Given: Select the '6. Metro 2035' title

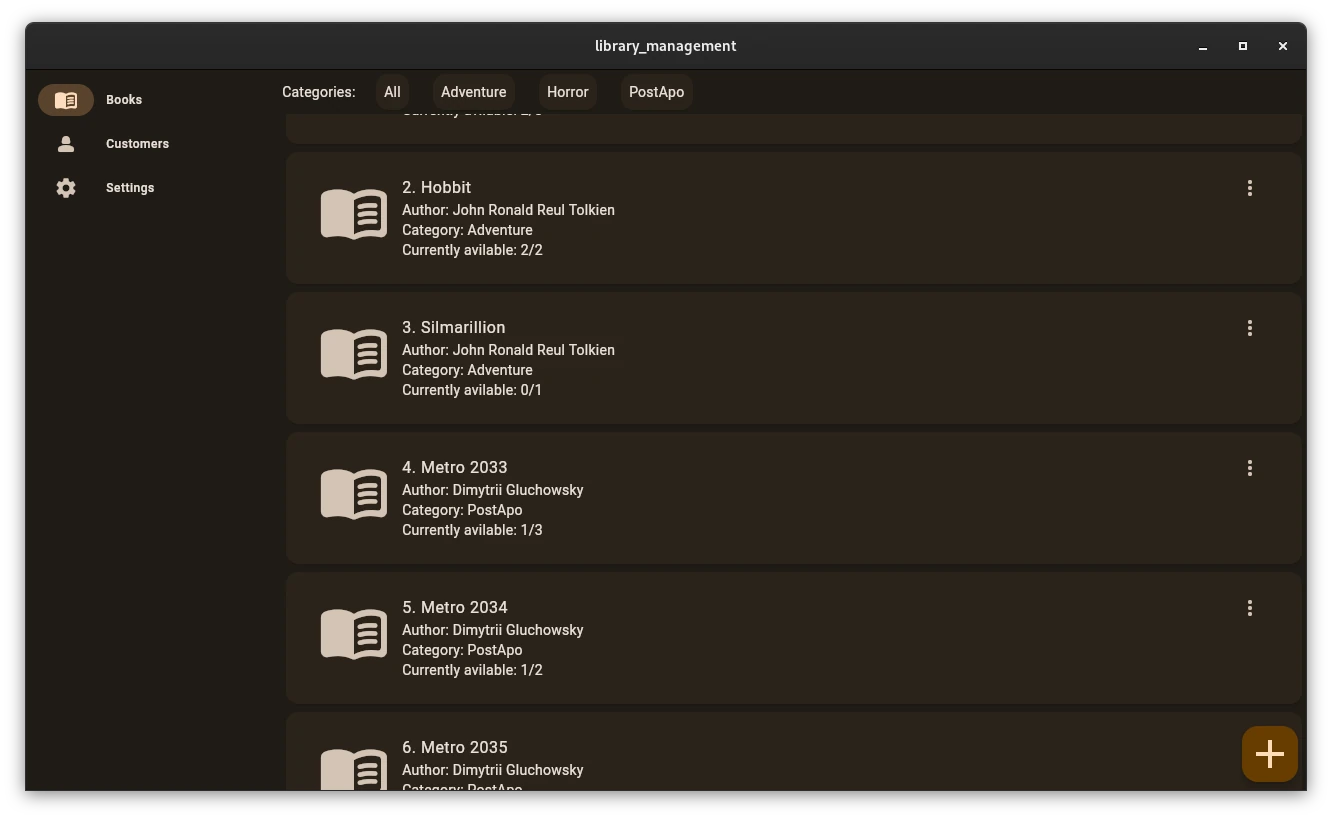Looking at the screenshot, I should [455, 748].
